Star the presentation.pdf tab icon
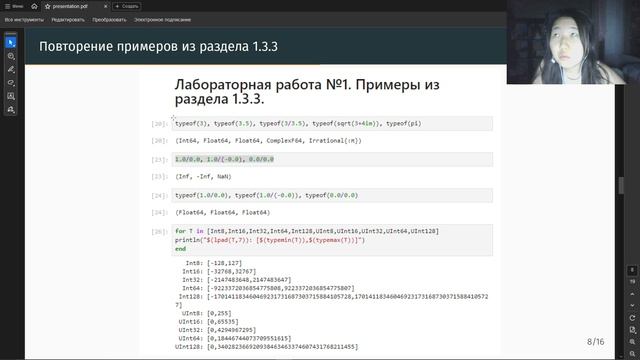 pyautogui.click(x=48, y=7)
